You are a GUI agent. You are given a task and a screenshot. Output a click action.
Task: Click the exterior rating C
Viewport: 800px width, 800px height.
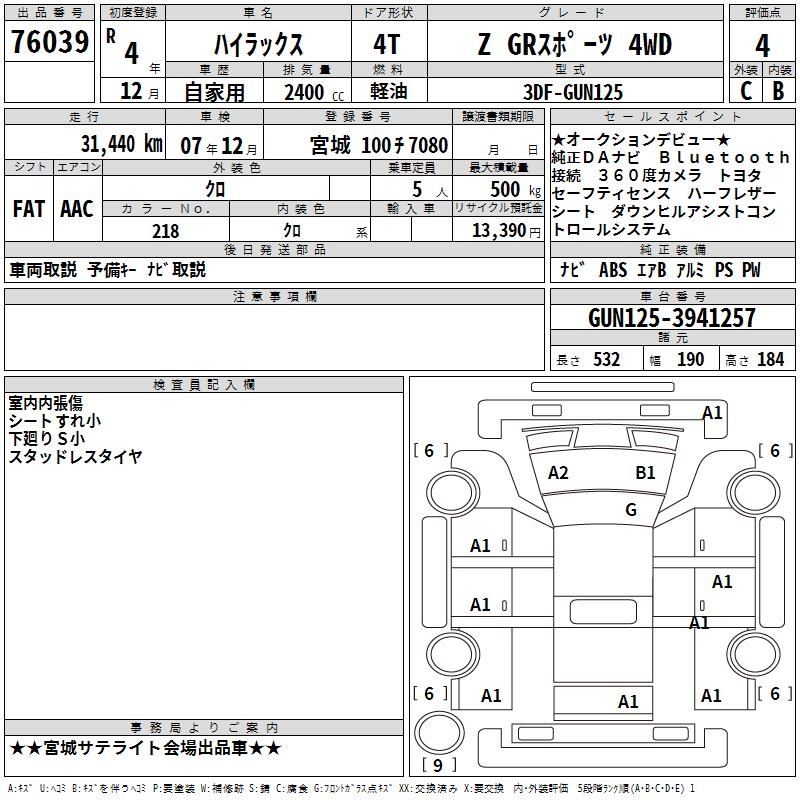[x=746, y=91]
